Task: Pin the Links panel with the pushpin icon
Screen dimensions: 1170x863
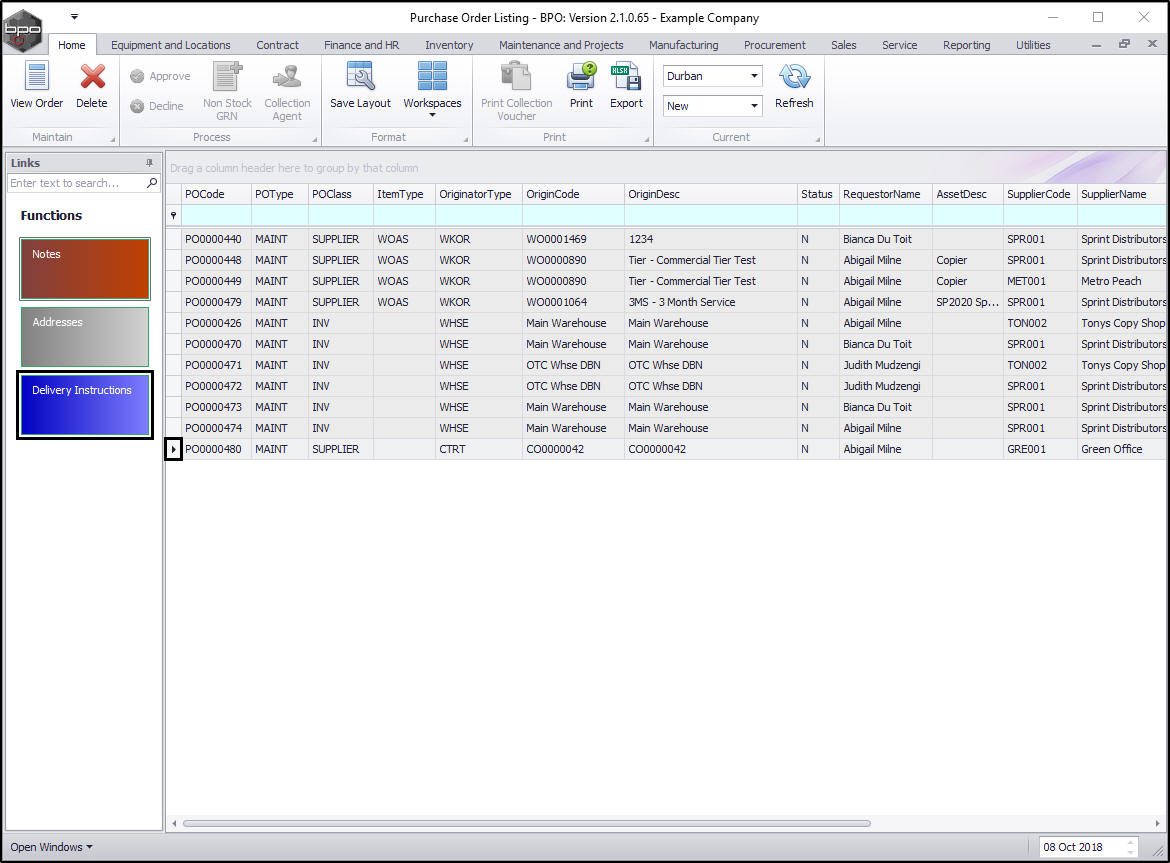Action: pyautogui.click(x=150, y=163)
